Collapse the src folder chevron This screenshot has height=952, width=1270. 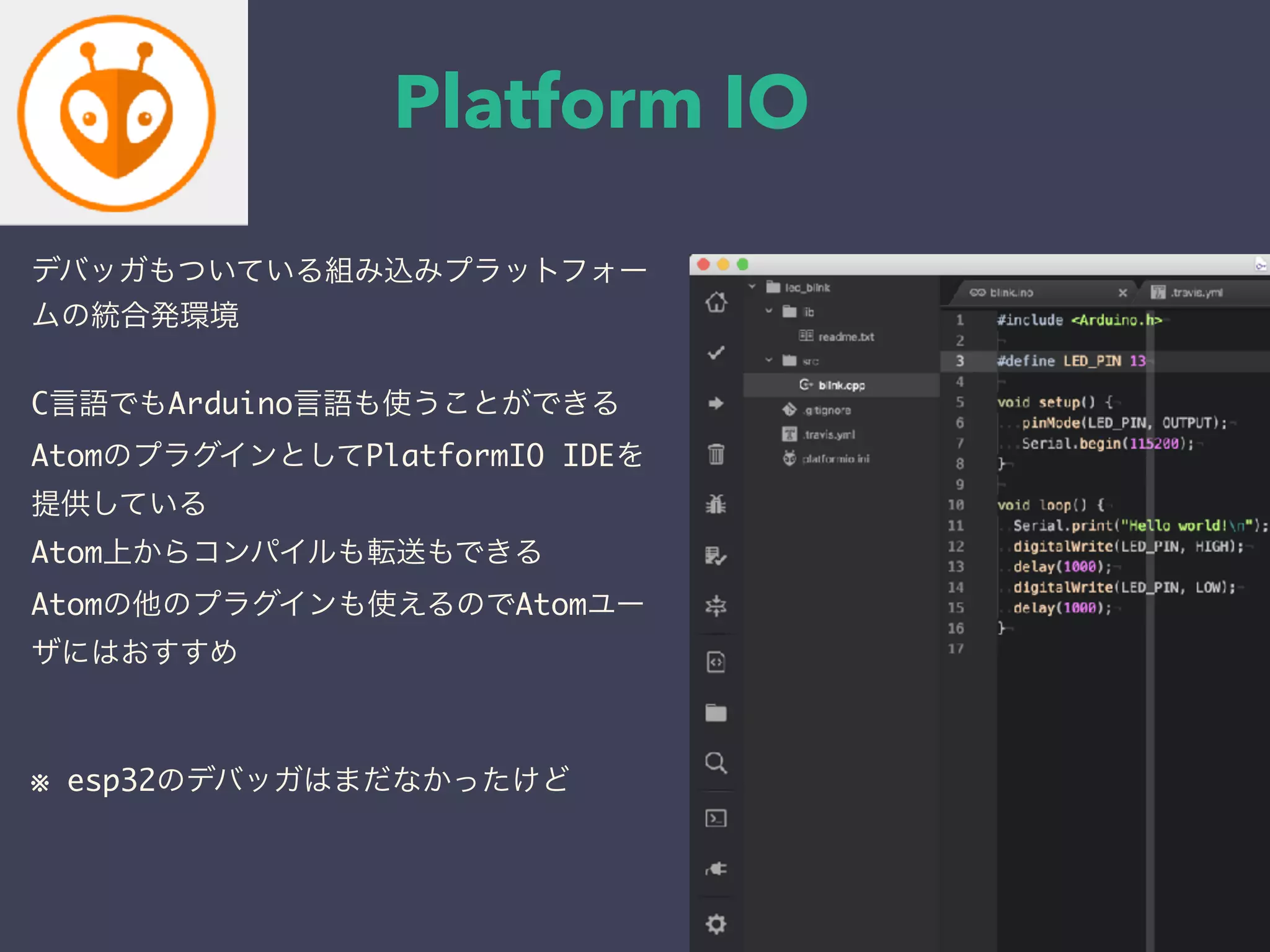(769, 360)
